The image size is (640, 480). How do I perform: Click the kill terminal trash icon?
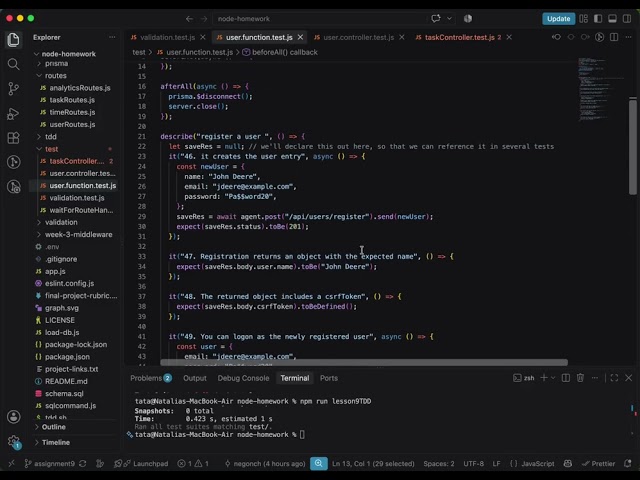pyautogui.click(x=580, y=378)
